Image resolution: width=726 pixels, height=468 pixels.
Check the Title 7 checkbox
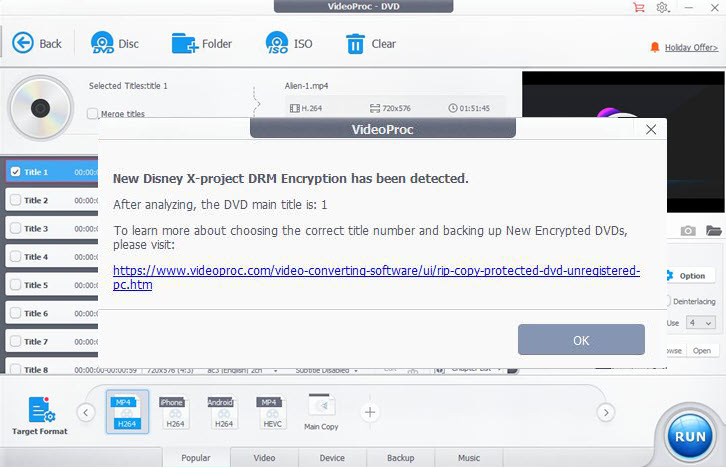click(x=15, y=342)
